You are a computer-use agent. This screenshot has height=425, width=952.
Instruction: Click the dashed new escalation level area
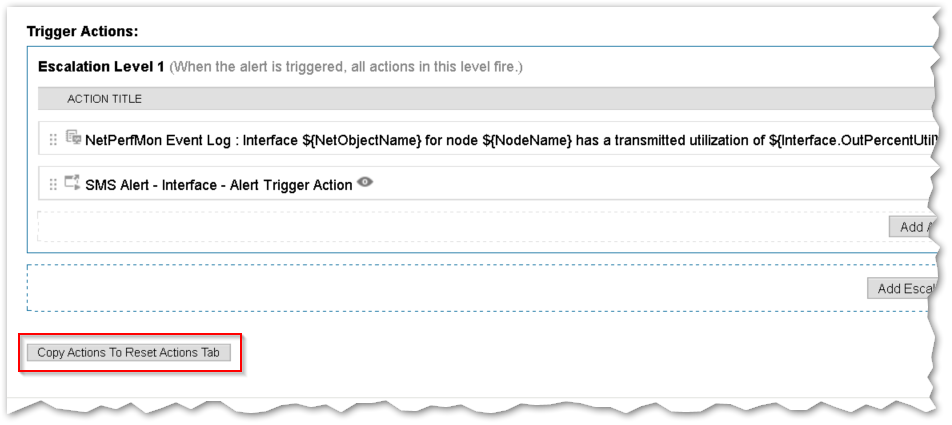click(x=446, y=288)
